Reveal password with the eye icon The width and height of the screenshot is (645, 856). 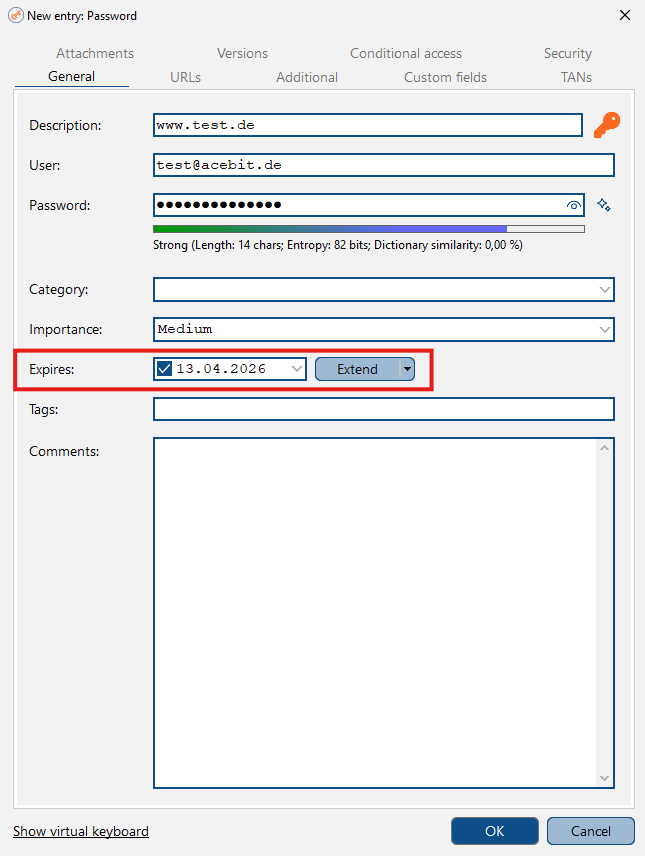coord(573,205)
